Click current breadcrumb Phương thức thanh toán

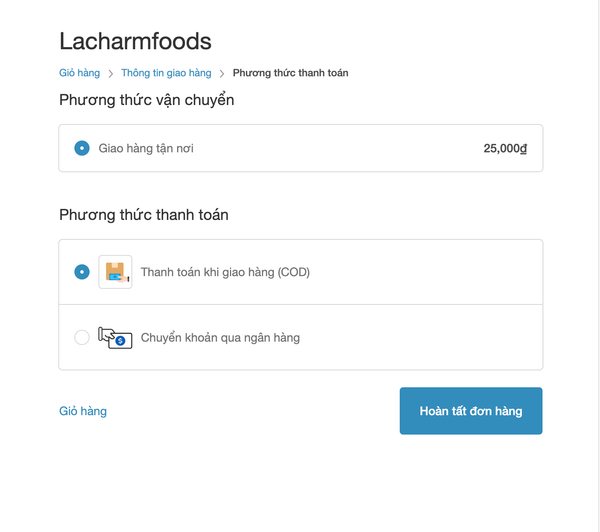coord(290,73)
